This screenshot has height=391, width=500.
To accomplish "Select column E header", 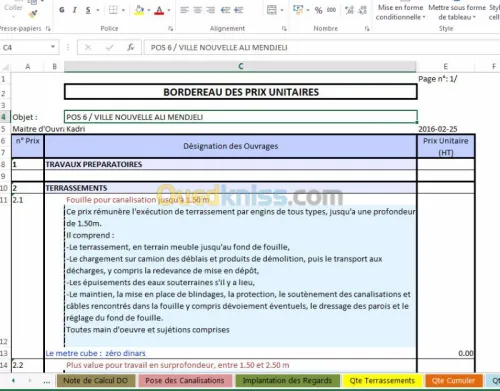I will tap(446, 67).
